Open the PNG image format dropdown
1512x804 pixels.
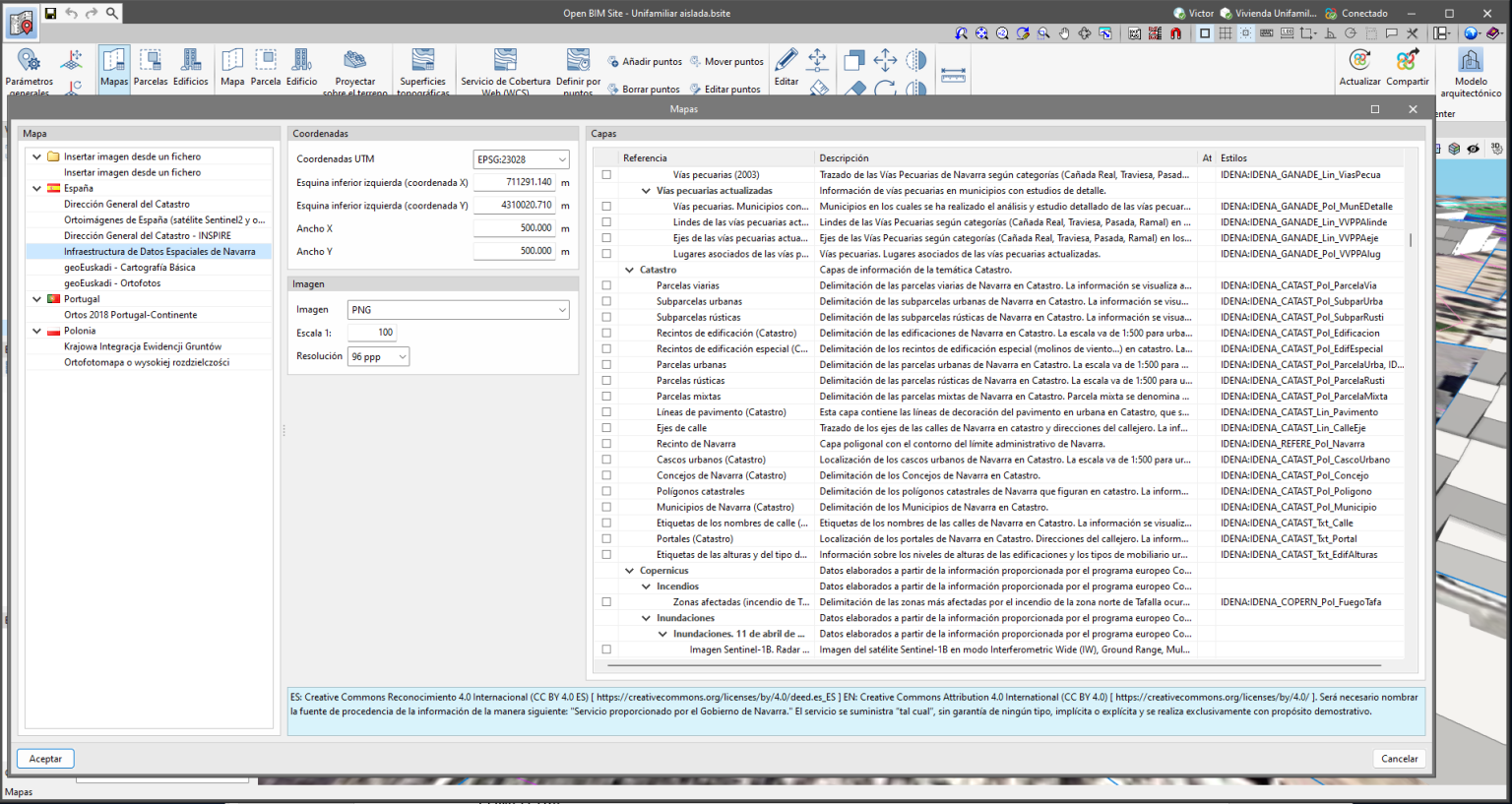458,310
